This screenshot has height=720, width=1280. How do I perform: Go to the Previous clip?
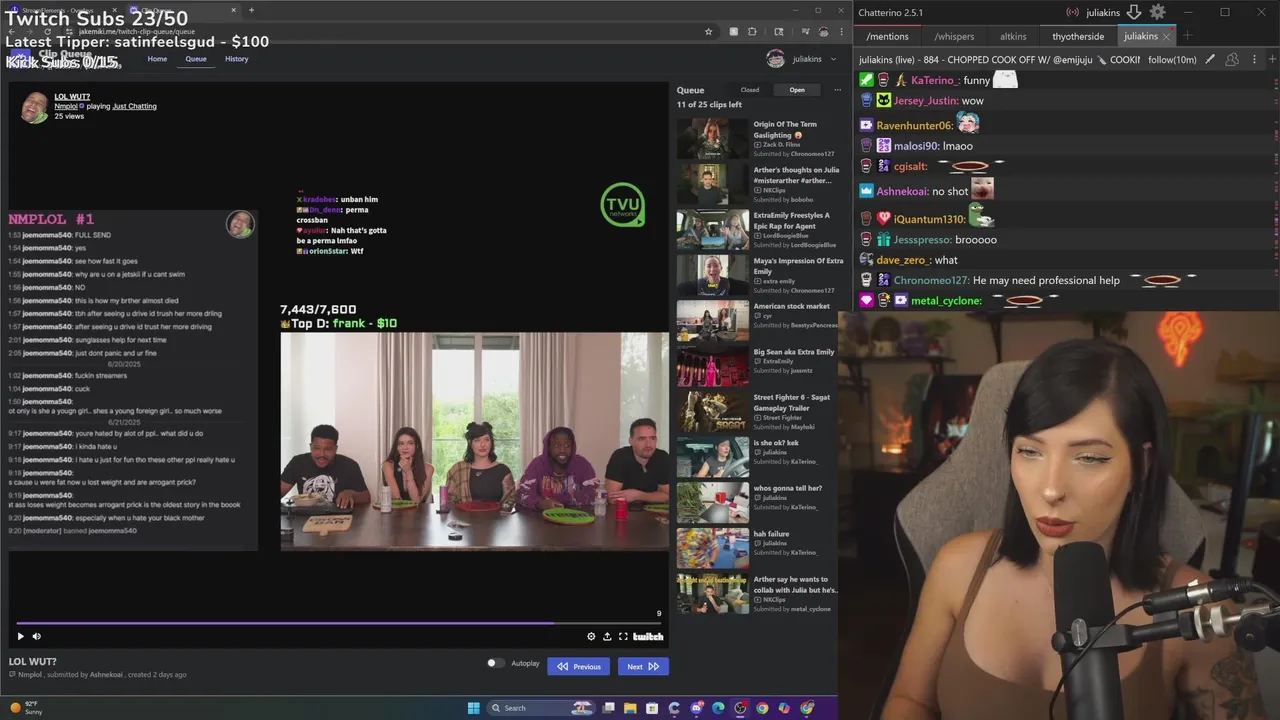[578, 666]
